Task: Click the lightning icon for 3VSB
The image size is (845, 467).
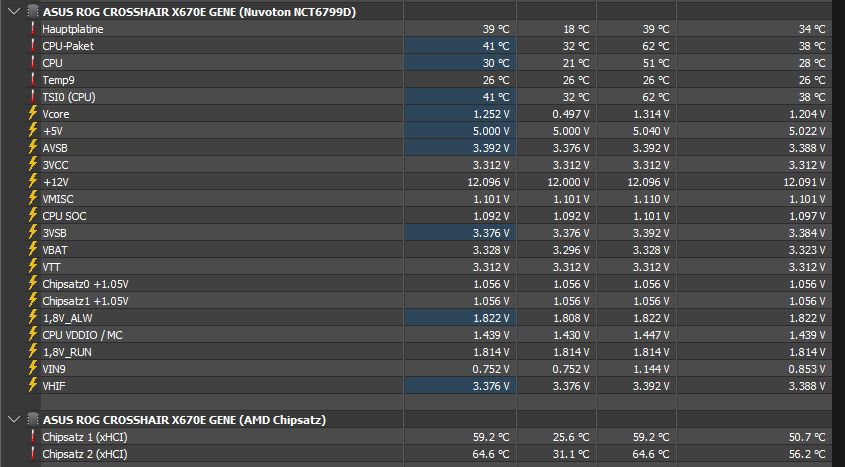Action: click(x=33, y=233)
